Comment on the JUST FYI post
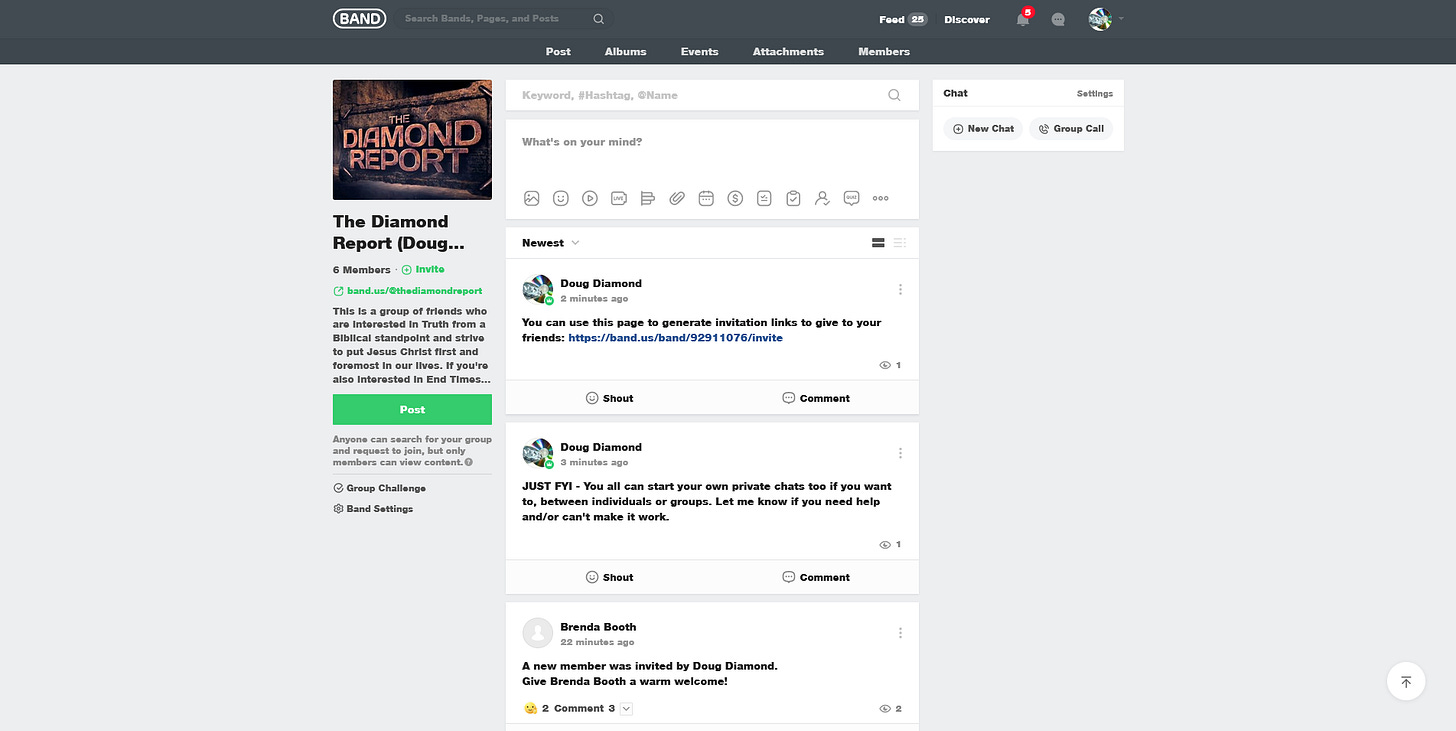This screenshot has height=731, width=1456. [x=815, y=577]
